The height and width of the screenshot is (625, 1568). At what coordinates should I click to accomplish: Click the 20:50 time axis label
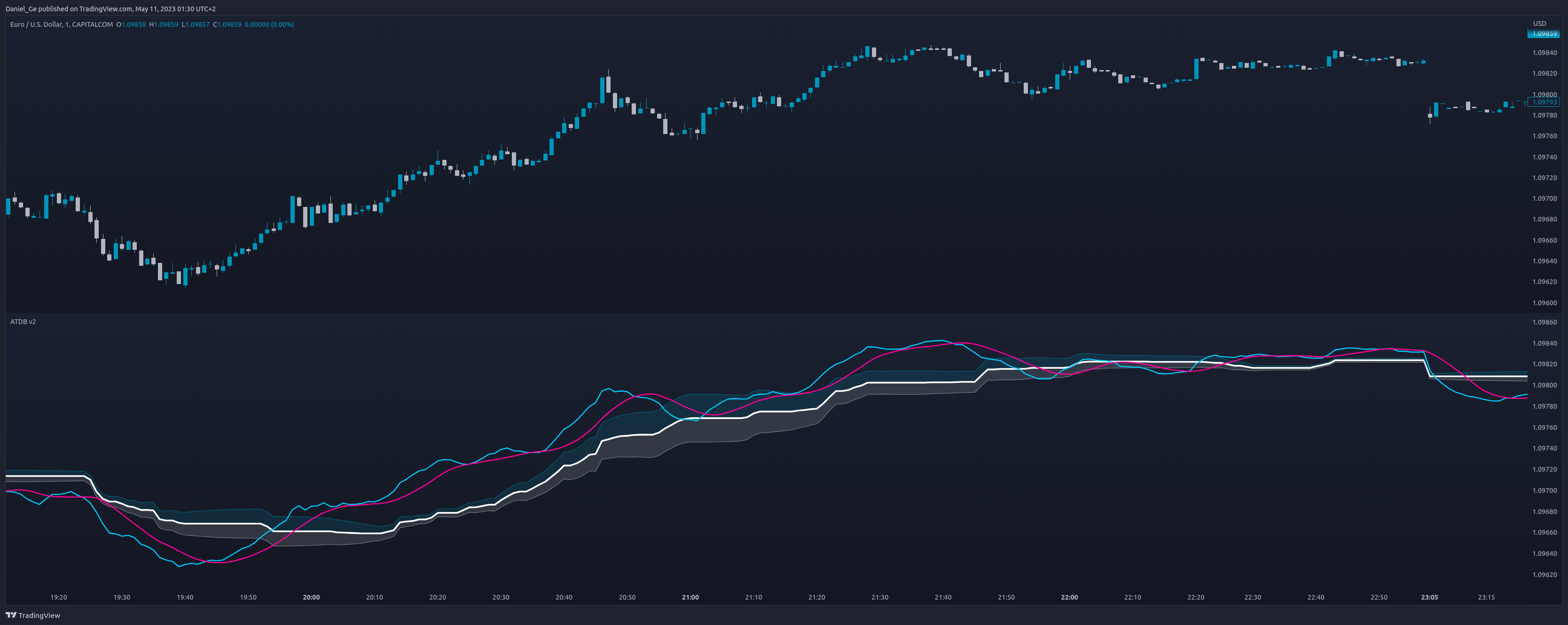pos(627,598)
